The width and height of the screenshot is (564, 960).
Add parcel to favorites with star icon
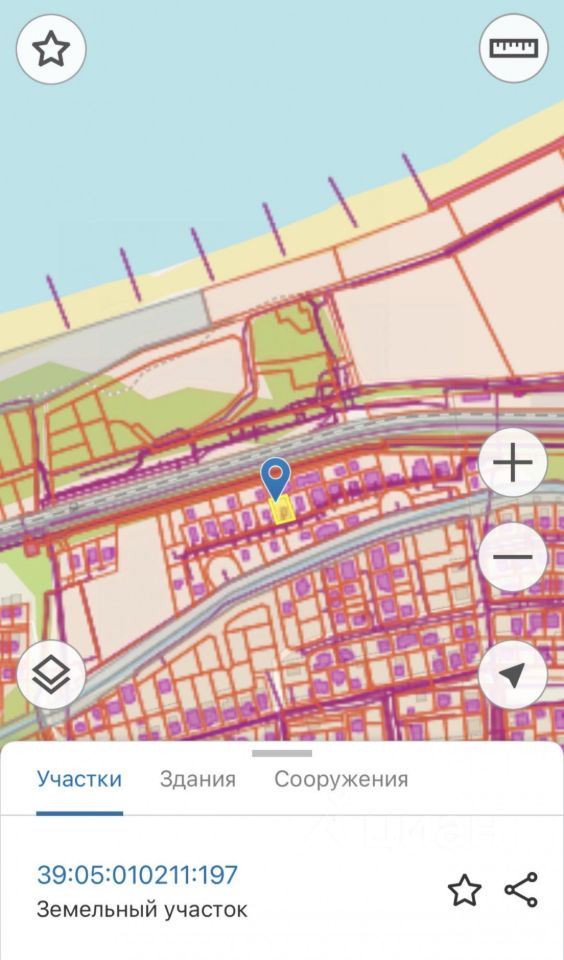click(x=464, y=890)
